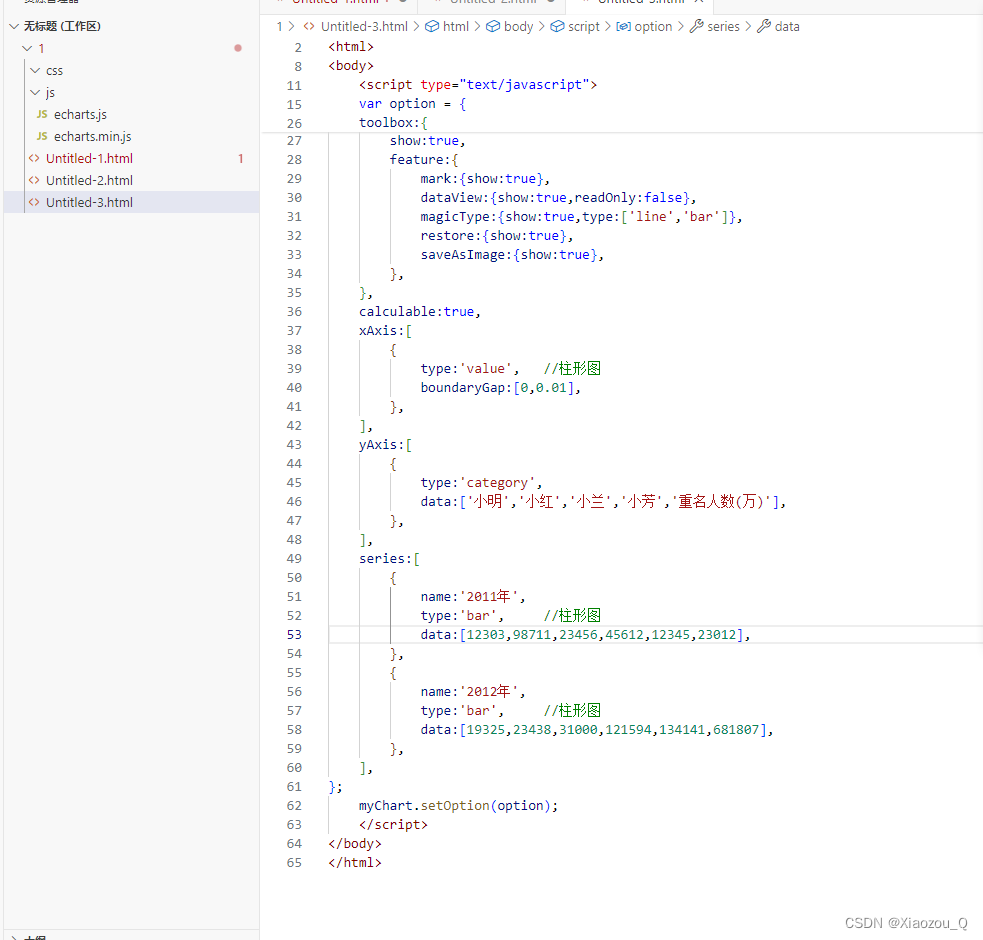Collapse the css folder chevron

35,70
